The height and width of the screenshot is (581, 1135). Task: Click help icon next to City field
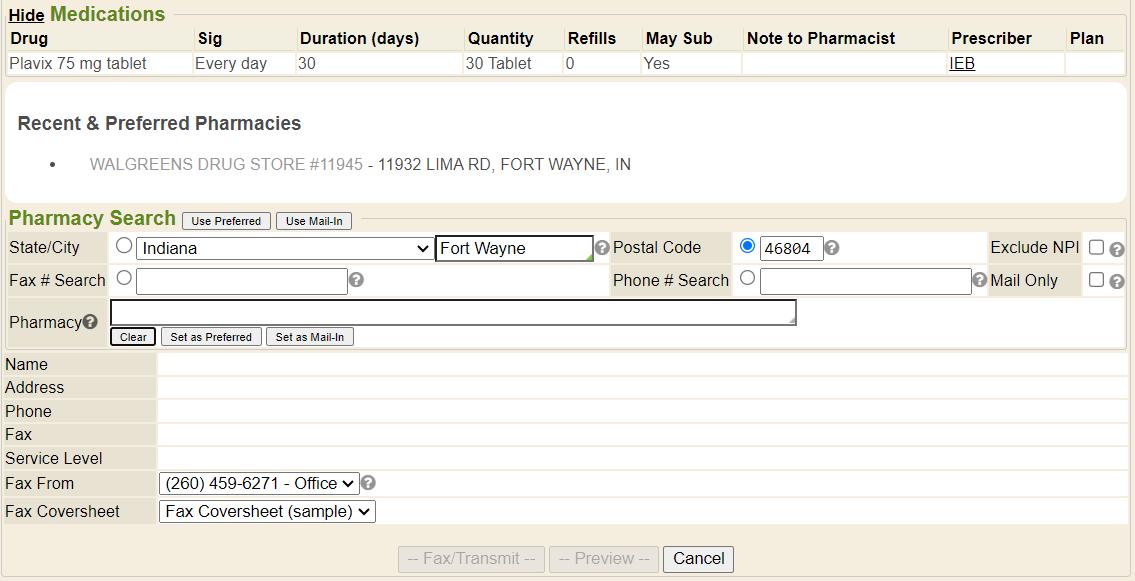602,248
